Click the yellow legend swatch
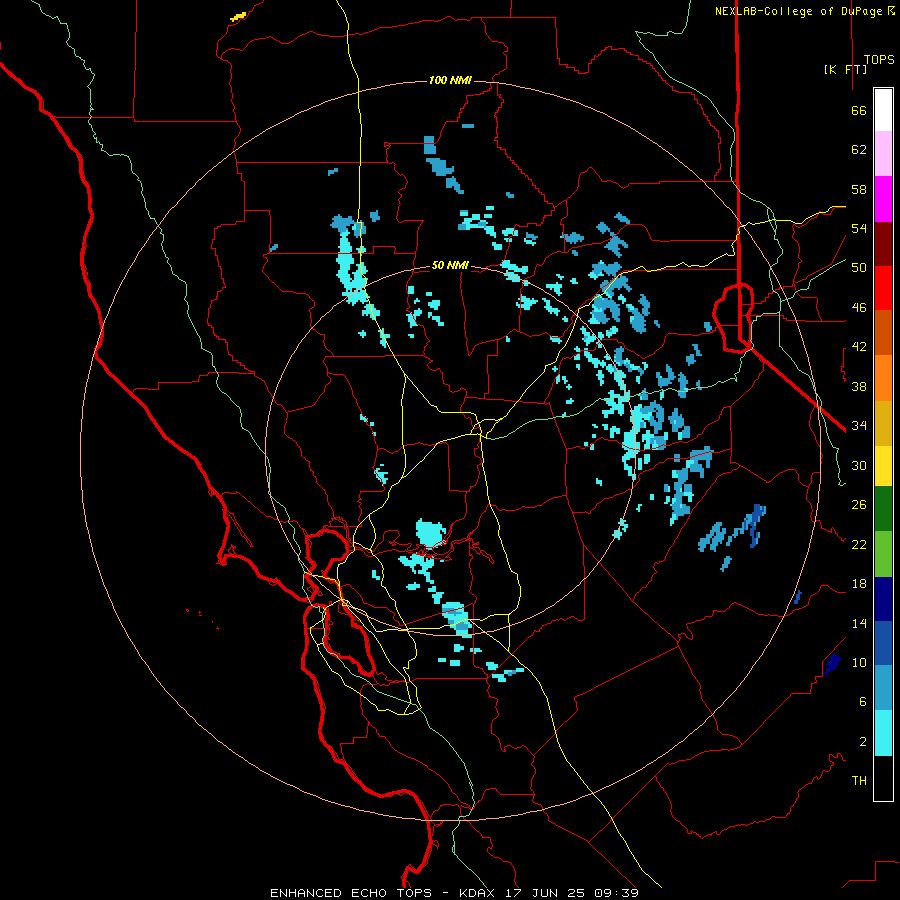Image resolution: width=900 pixels, height=900 pixels. 883,465
